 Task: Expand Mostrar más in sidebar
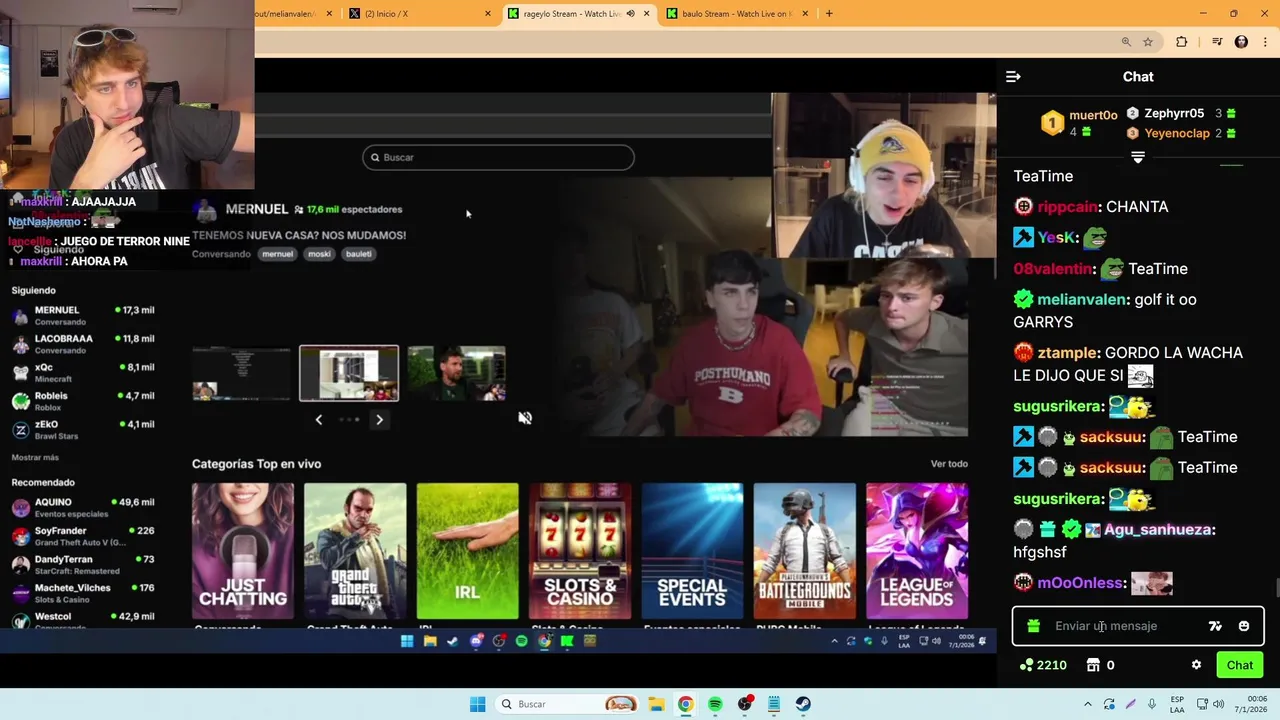(x=35, y=457)
